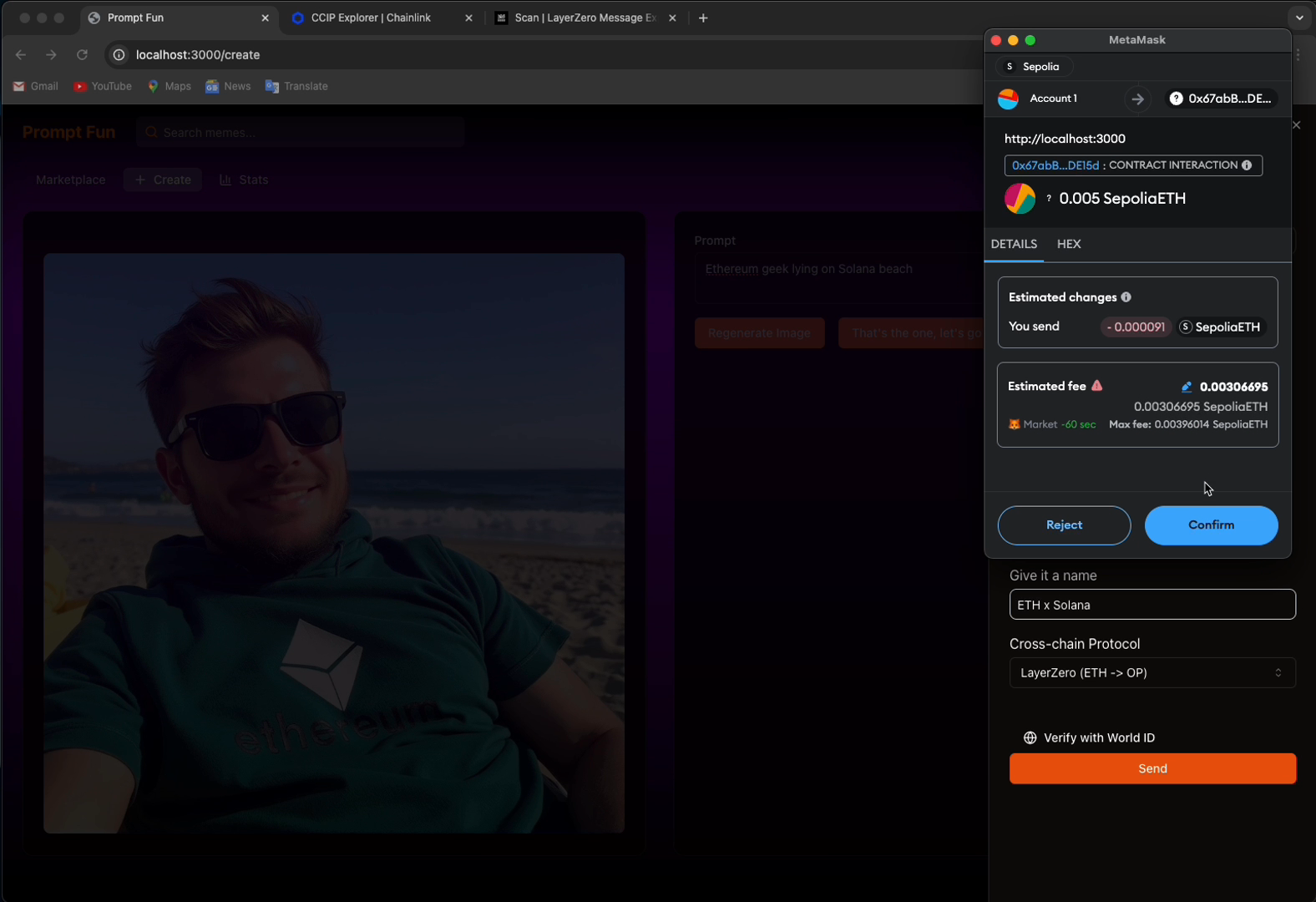1316x902 pixels.
Task: Click the Estimated changes info icon
Action: [1126, 297]
